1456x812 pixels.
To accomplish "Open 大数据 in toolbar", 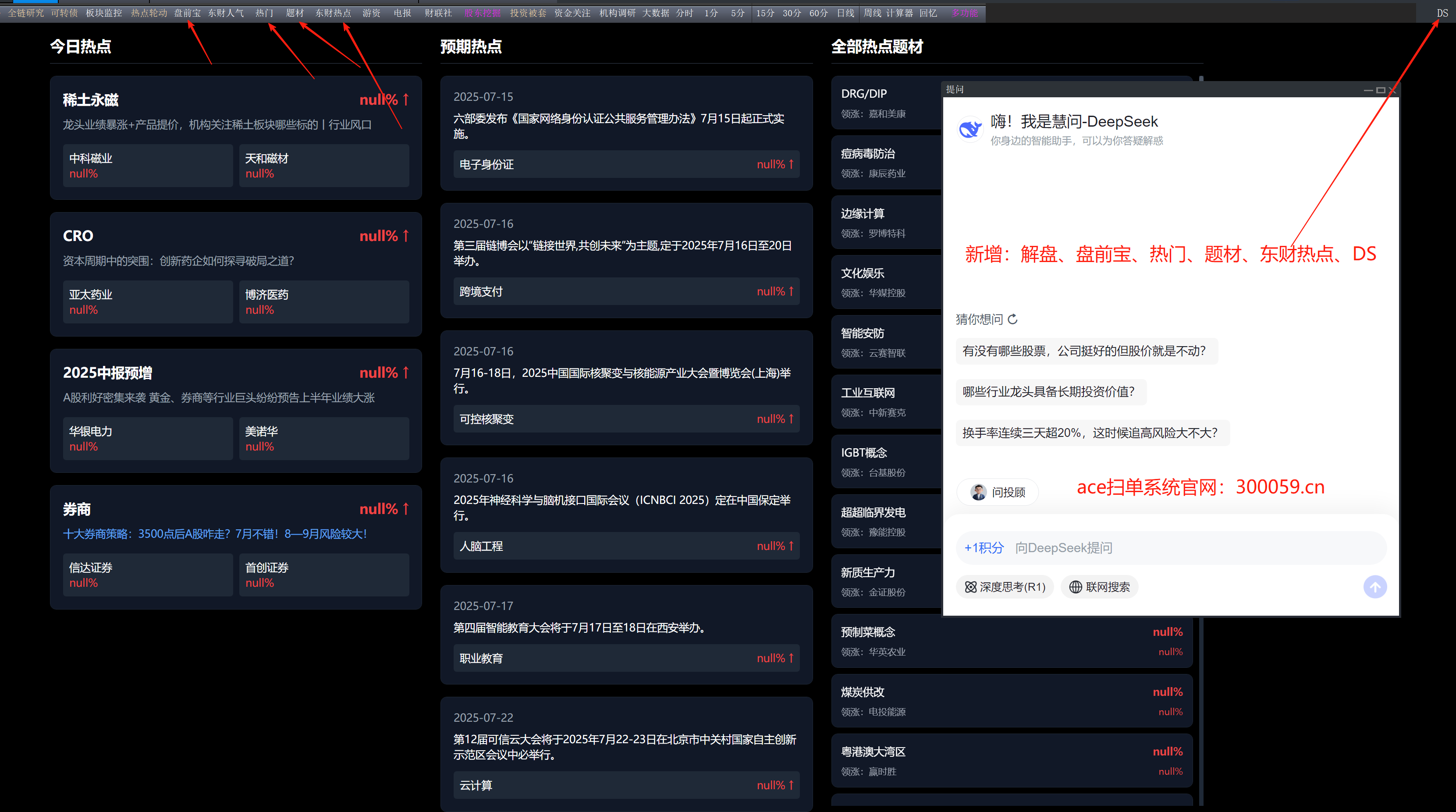I will click(x=656, y=13).
